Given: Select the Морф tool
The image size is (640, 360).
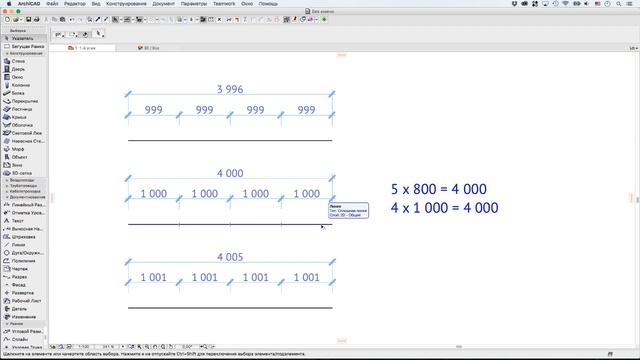Looking at the screenshot, I should point(24,149).
